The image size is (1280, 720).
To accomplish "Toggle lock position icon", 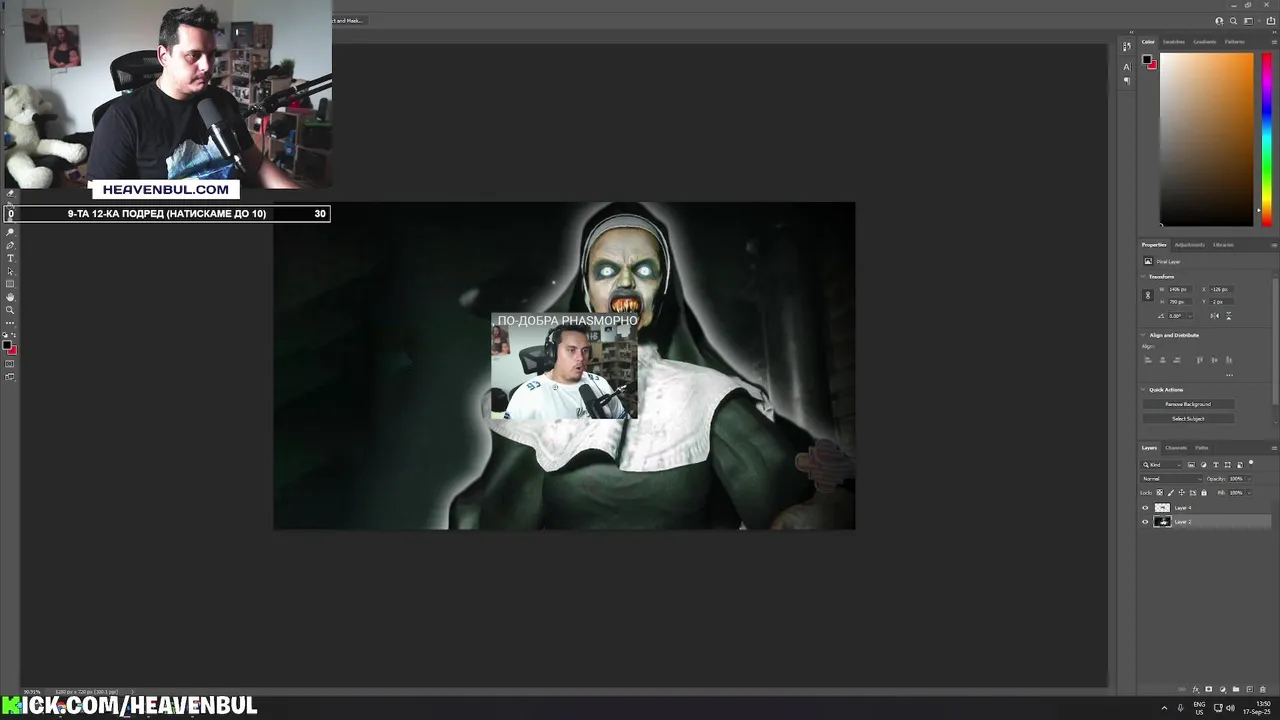I will (1182, 493).
